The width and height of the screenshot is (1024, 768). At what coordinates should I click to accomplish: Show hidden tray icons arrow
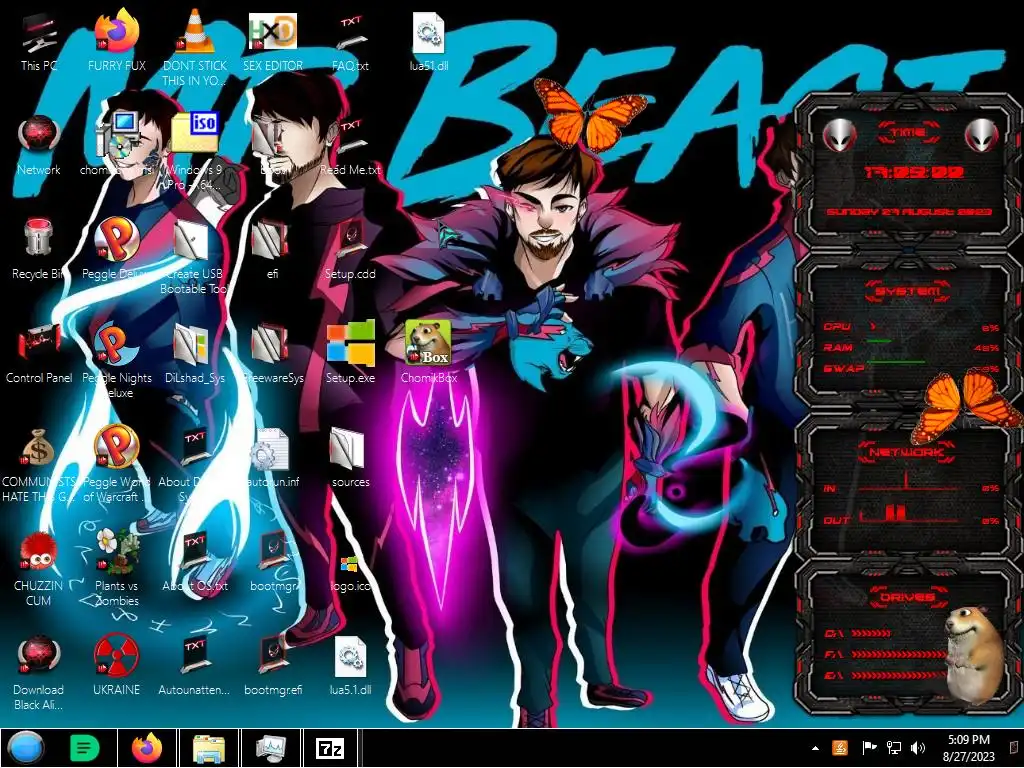pos(815,748)
